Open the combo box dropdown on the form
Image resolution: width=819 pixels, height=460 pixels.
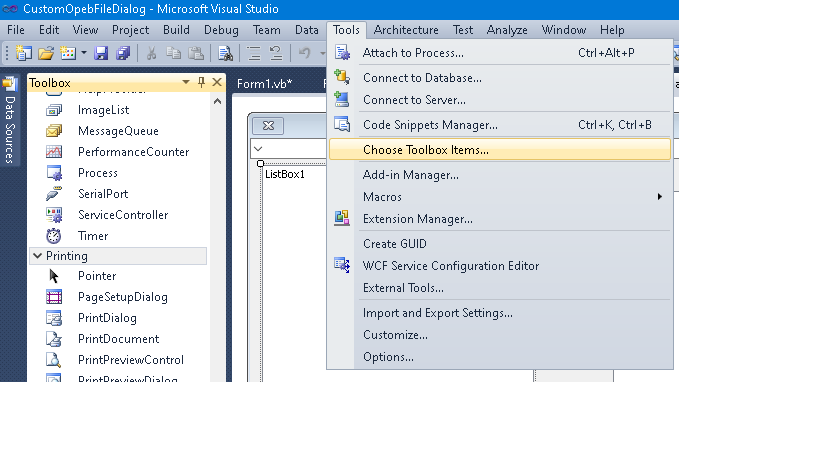[x=258, y=149]
